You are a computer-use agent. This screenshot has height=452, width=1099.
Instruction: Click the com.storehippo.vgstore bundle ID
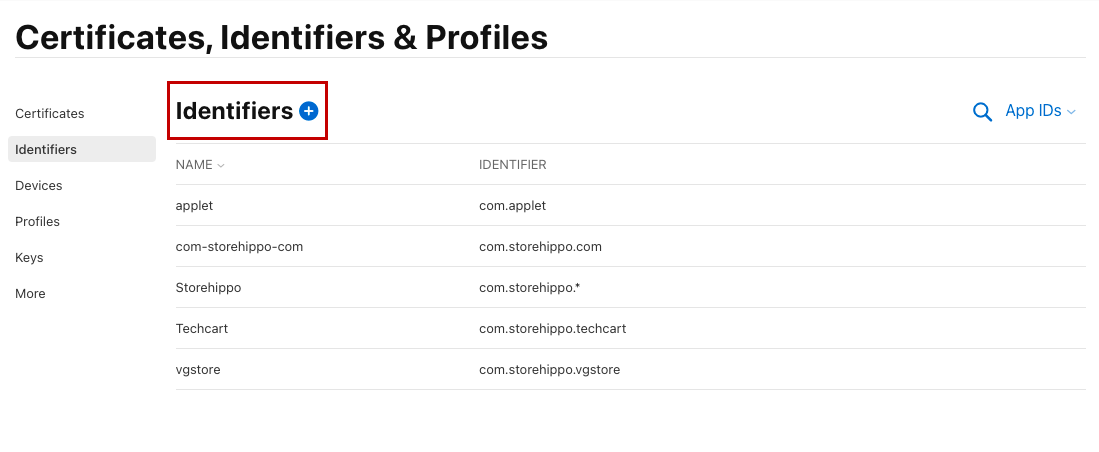tap(549, 370)
